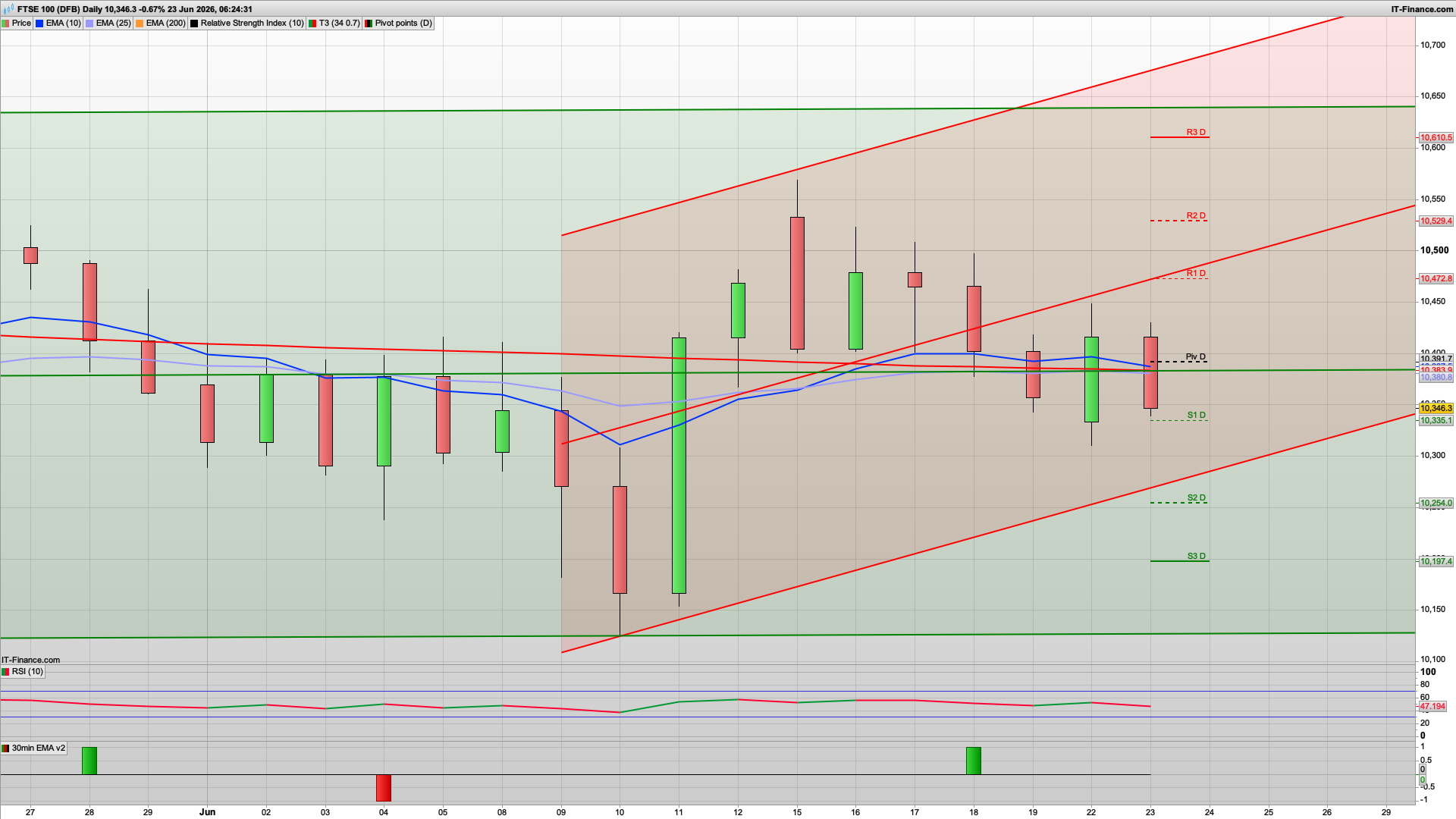Click red 30min EMA bar at June 04
Screen dimensions: 1456x819
coord(384,788)
